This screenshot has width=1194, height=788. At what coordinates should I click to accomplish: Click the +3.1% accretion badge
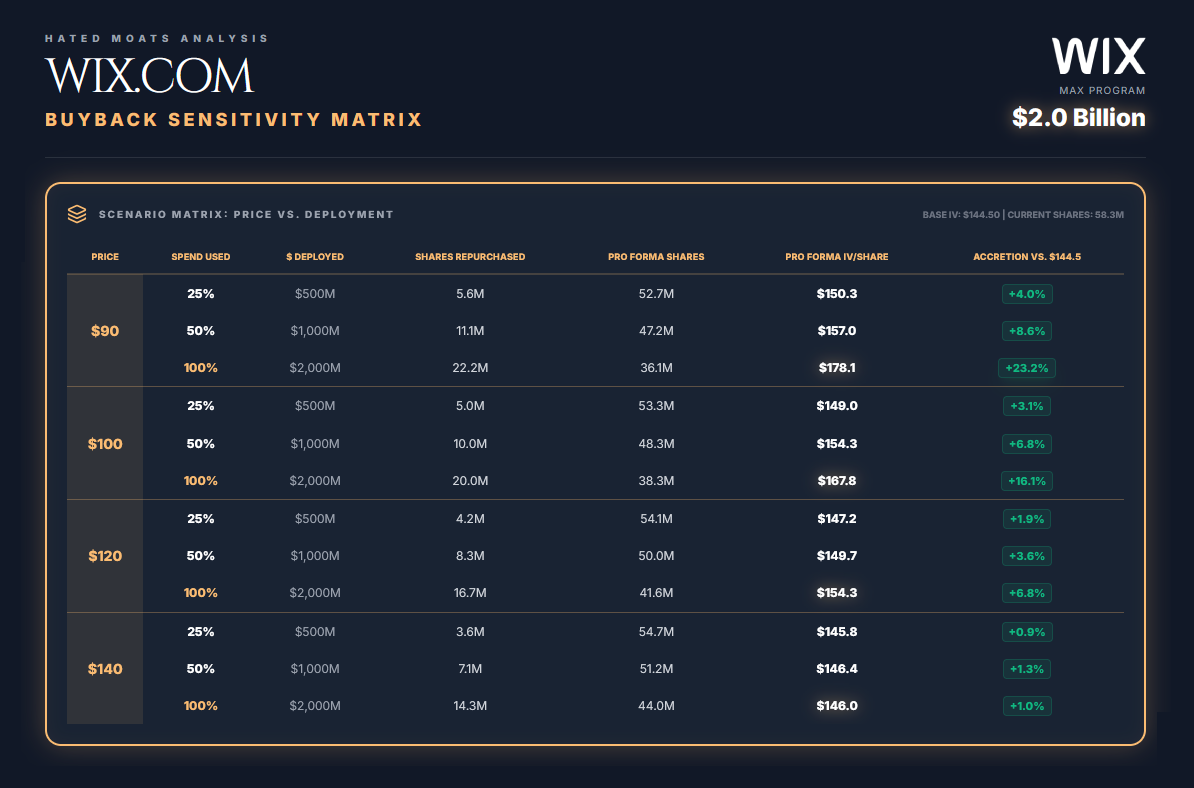click(1026, 406)
